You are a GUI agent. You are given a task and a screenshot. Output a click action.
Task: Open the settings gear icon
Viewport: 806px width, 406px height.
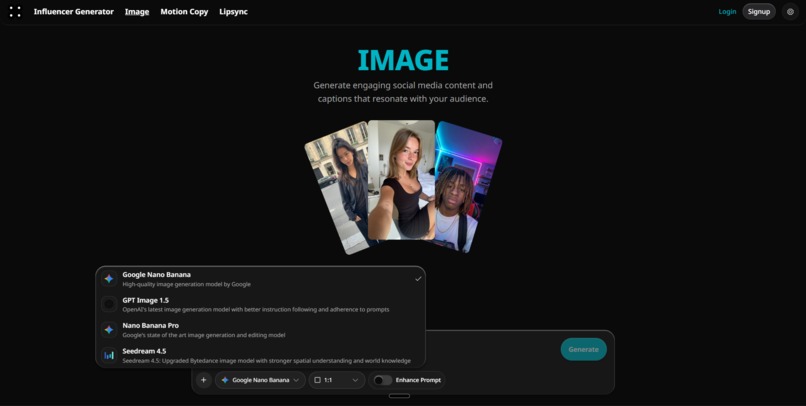(x=790, y=11)
